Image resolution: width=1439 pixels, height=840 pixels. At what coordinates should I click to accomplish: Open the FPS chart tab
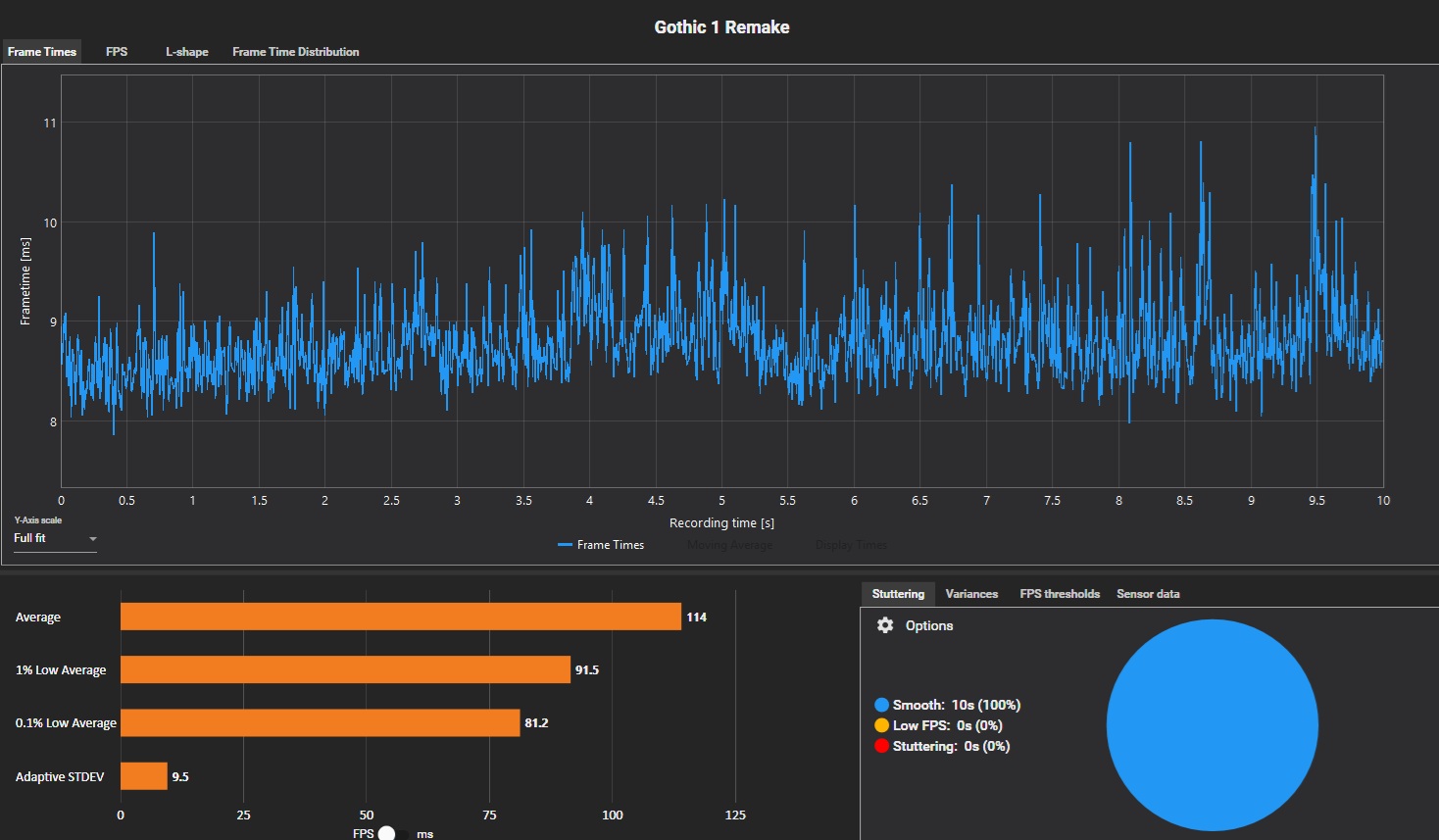[x=117, y=52]
